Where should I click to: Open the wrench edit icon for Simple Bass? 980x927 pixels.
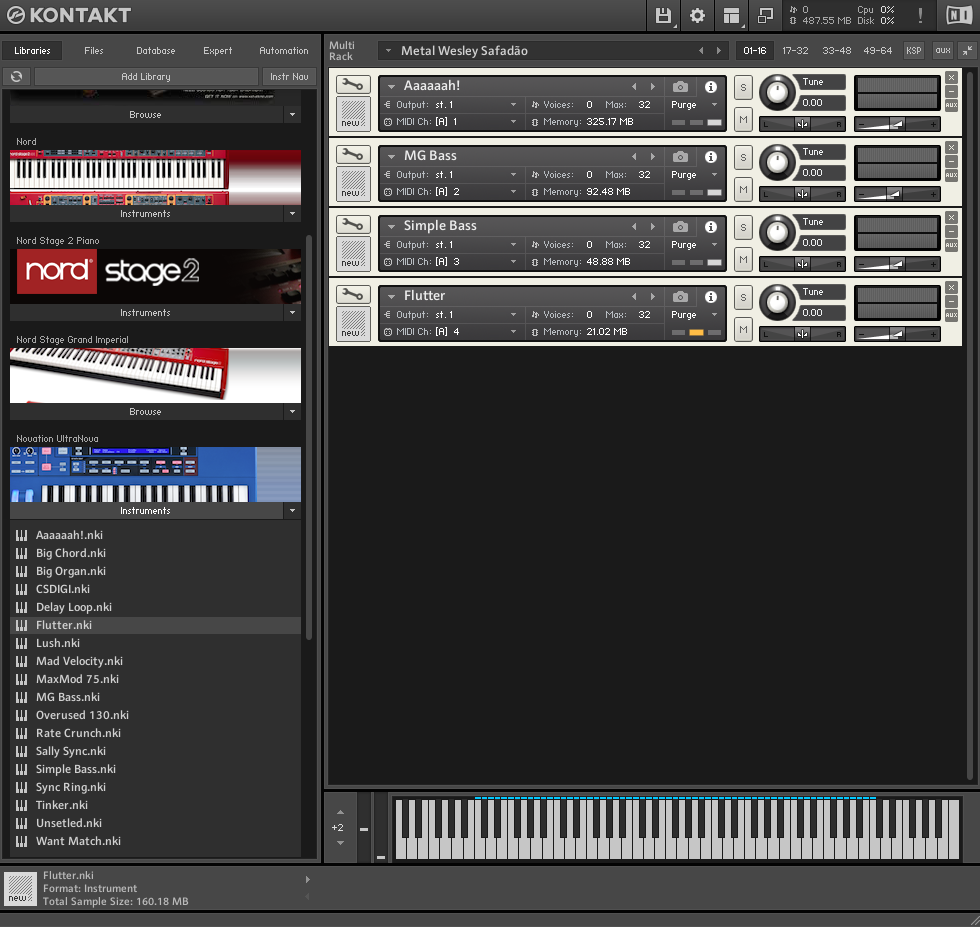pyautogui.click(x=352, y=224)
